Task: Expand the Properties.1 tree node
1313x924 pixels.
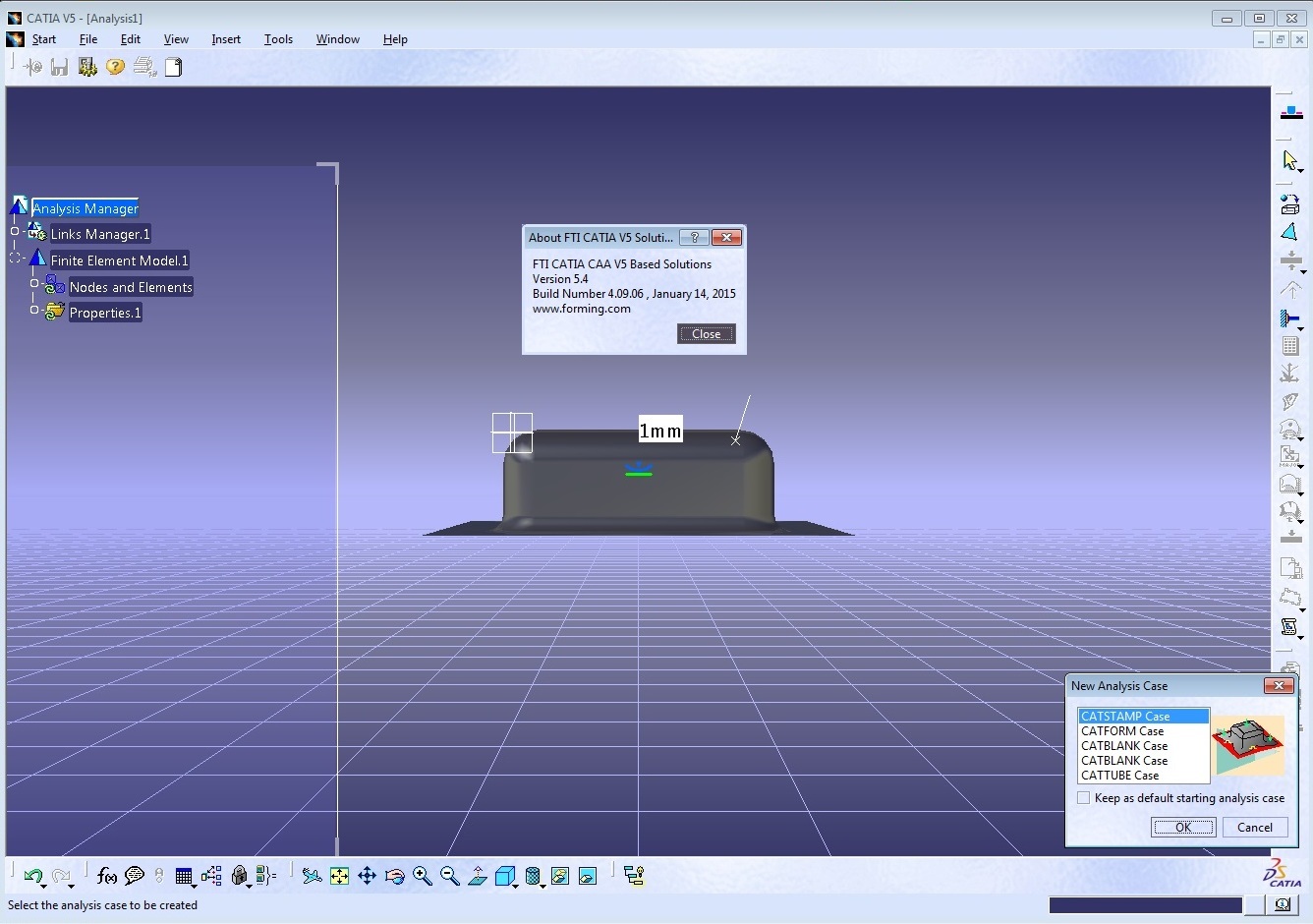Action: point(33,310)
